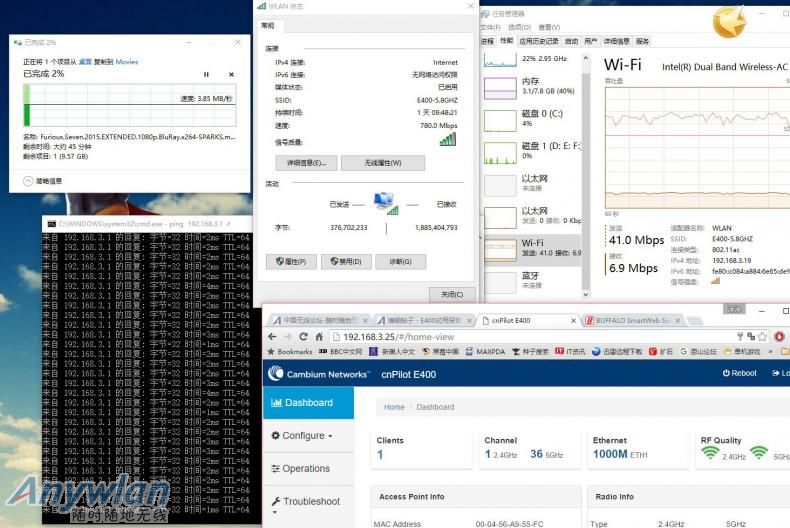Select 内存 performance item in Task Manager

point(532,87)
